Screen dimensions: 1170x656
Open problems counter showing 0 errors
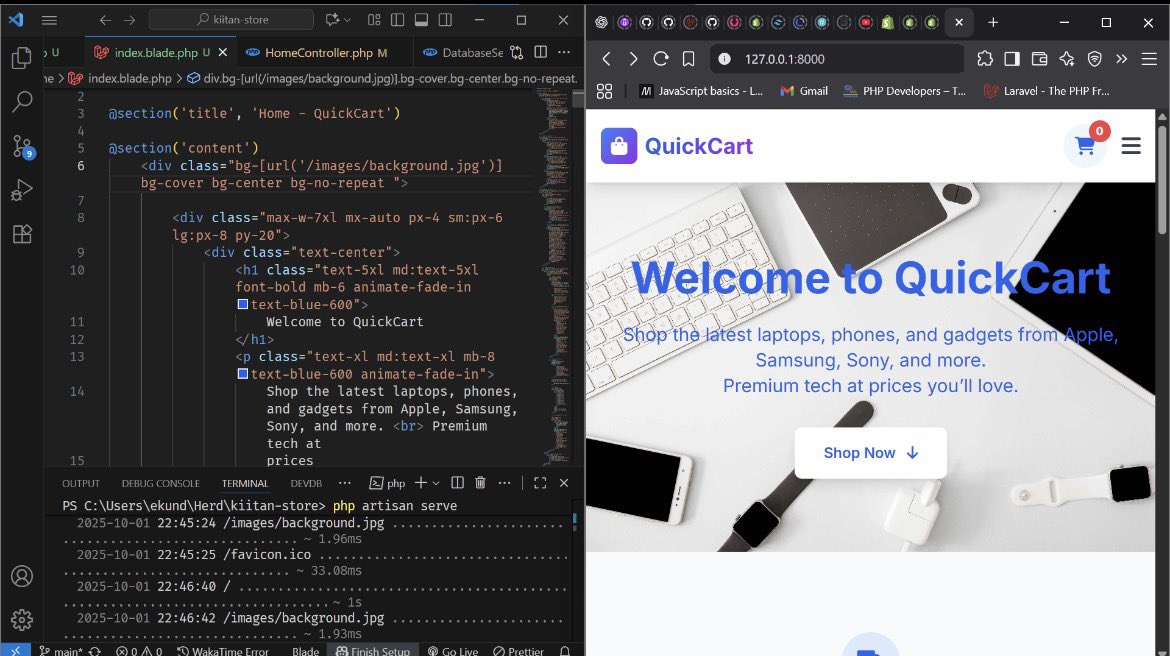click(139, 651)
